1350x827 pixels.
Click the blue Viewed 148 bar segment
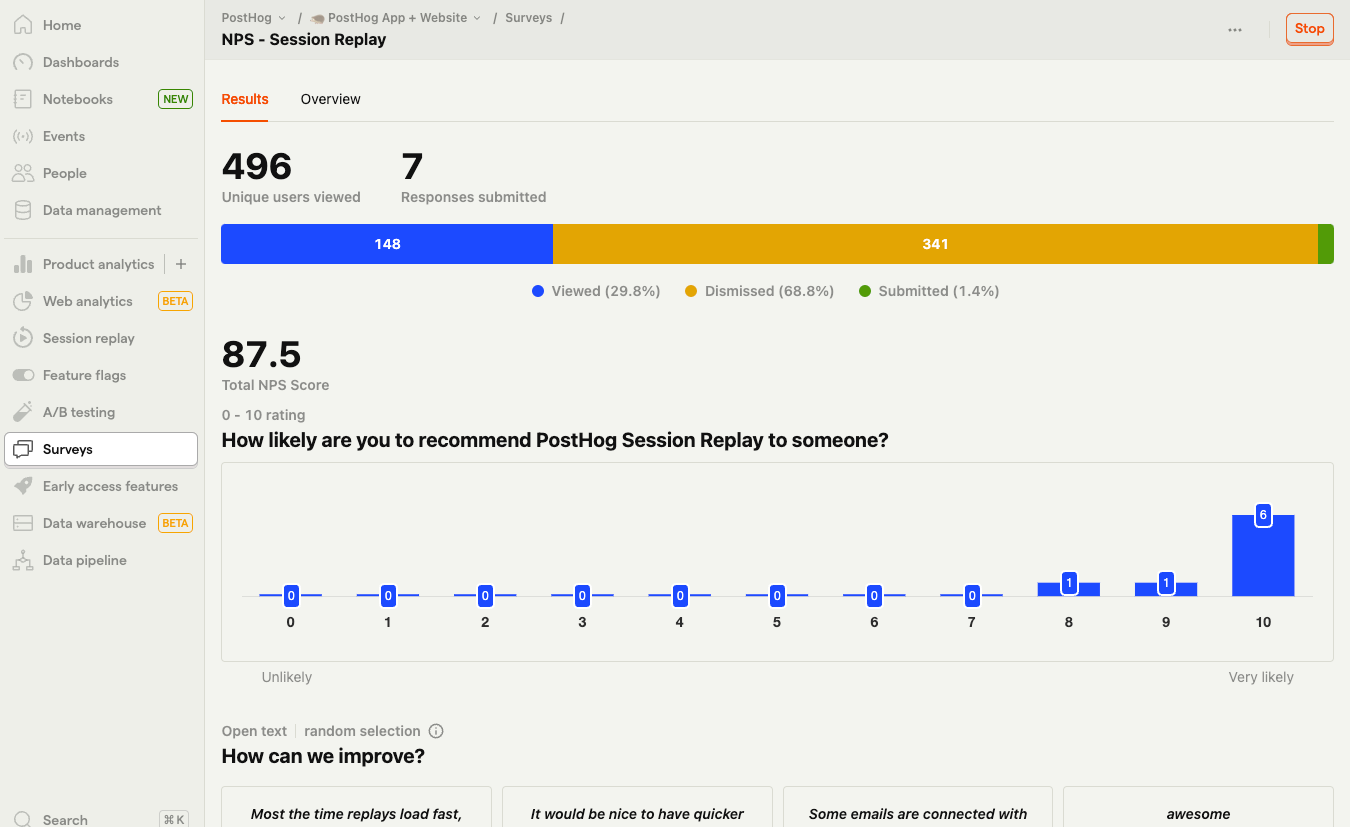(387, 244)
